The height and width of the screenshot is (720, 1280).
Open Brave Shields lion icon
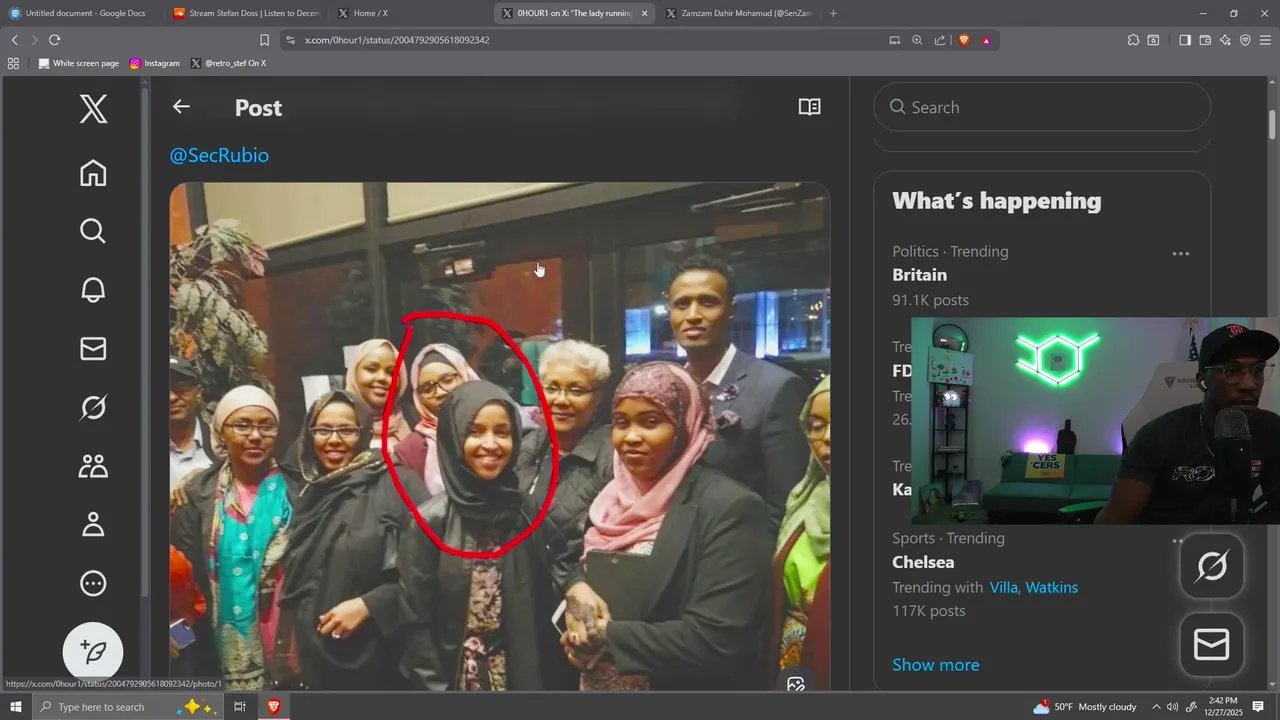964,40
